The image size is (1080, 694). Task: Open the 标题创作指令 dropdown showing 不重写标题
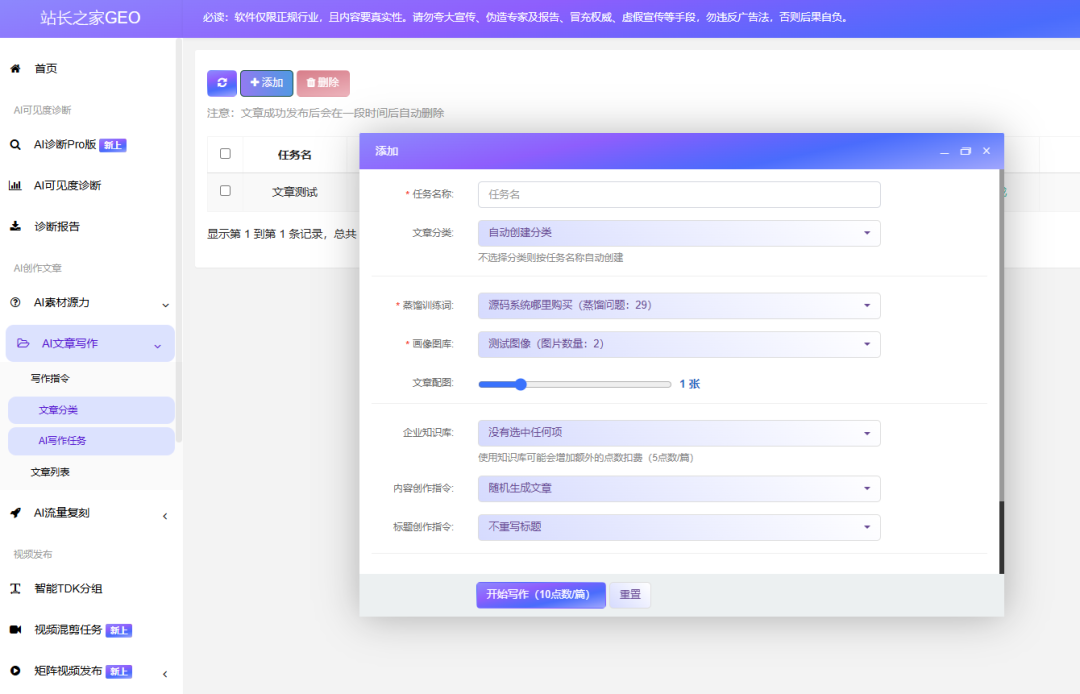678,527
